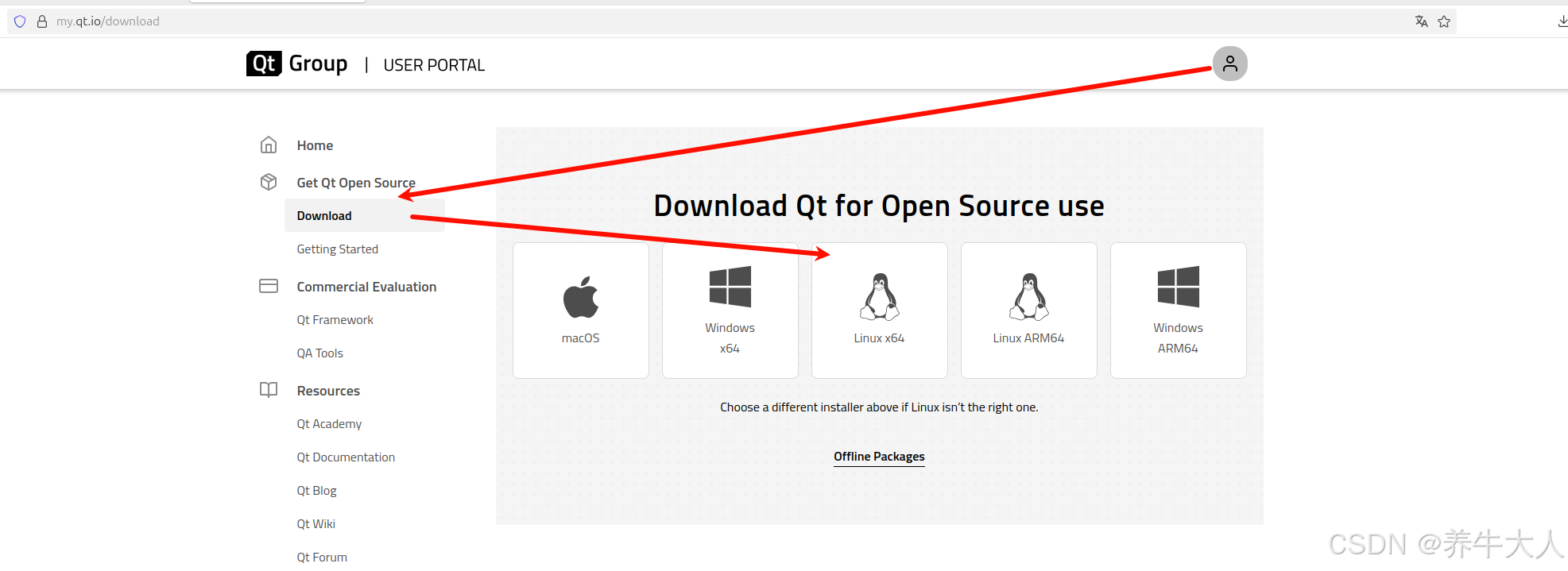1568x571 pixels.
Task: Click the Resources open-book icon
Action: (x=269, y=390)
